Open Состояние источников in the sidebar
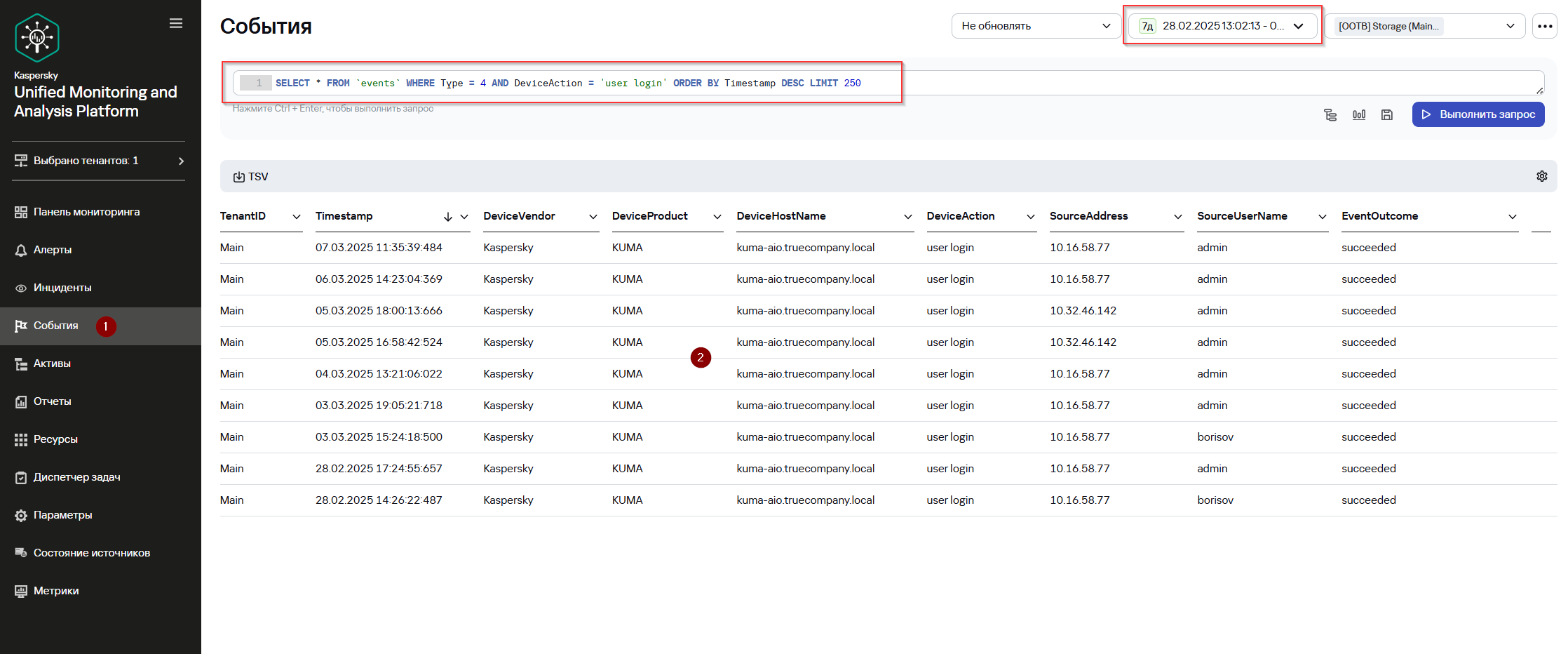This screenshot has height=654, width=1568. coord(100,553)
